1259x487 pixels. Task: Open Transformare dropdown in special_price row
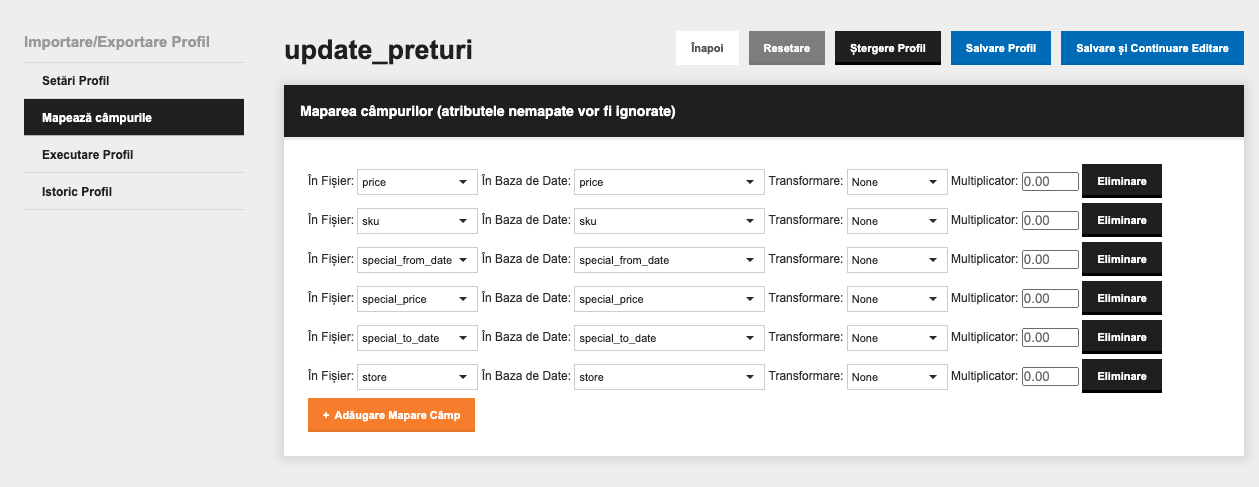897,299
